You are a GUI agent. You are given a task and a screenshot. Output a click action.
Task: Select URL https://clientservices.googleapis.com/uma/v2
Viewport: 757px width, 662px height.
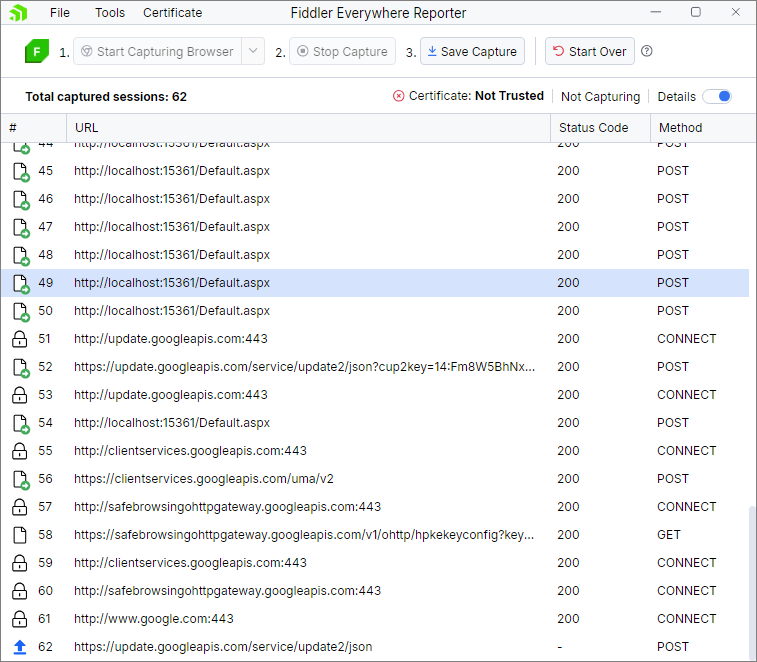pyautogui.click(x=204, y=479)
